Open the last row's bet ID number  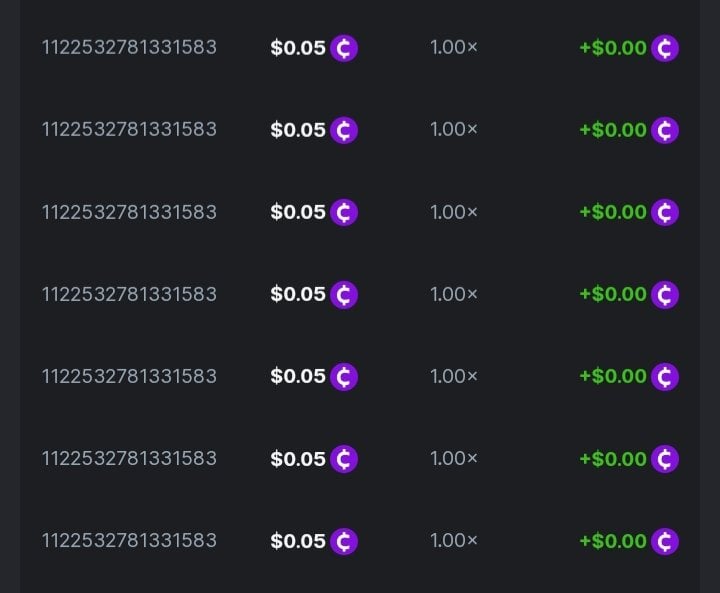[x=129, y=541]
